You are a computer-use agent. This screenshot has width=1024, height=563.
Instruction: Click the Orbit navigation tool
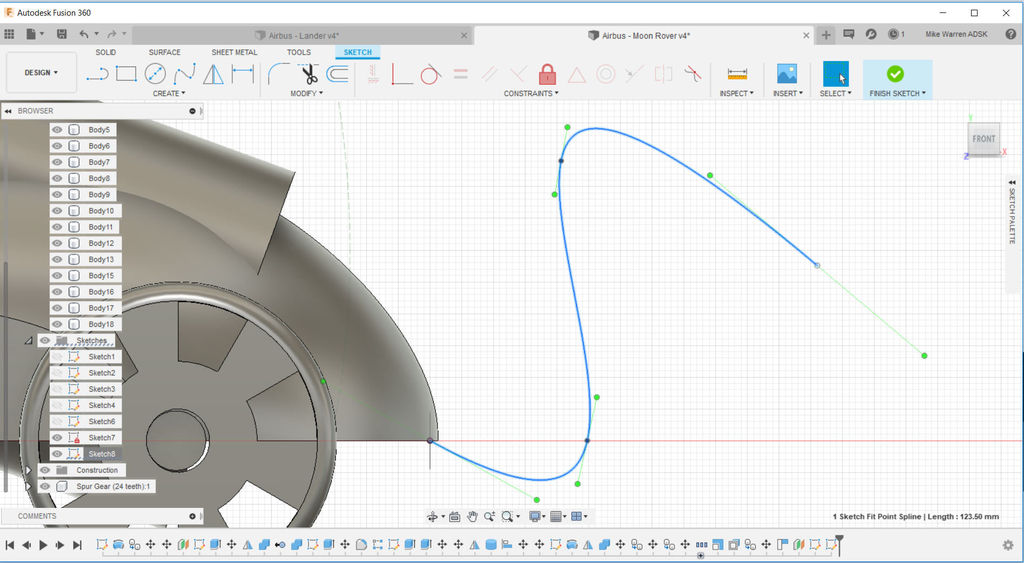pos(432,517)
